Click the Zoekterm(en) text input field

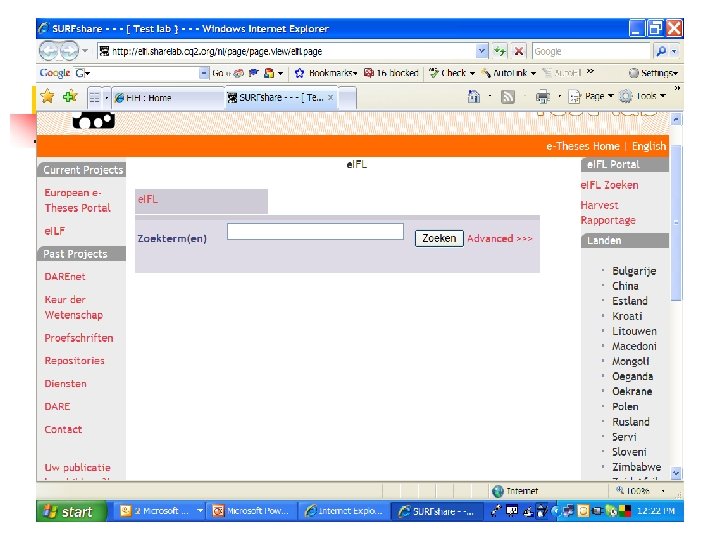[315, 231]
